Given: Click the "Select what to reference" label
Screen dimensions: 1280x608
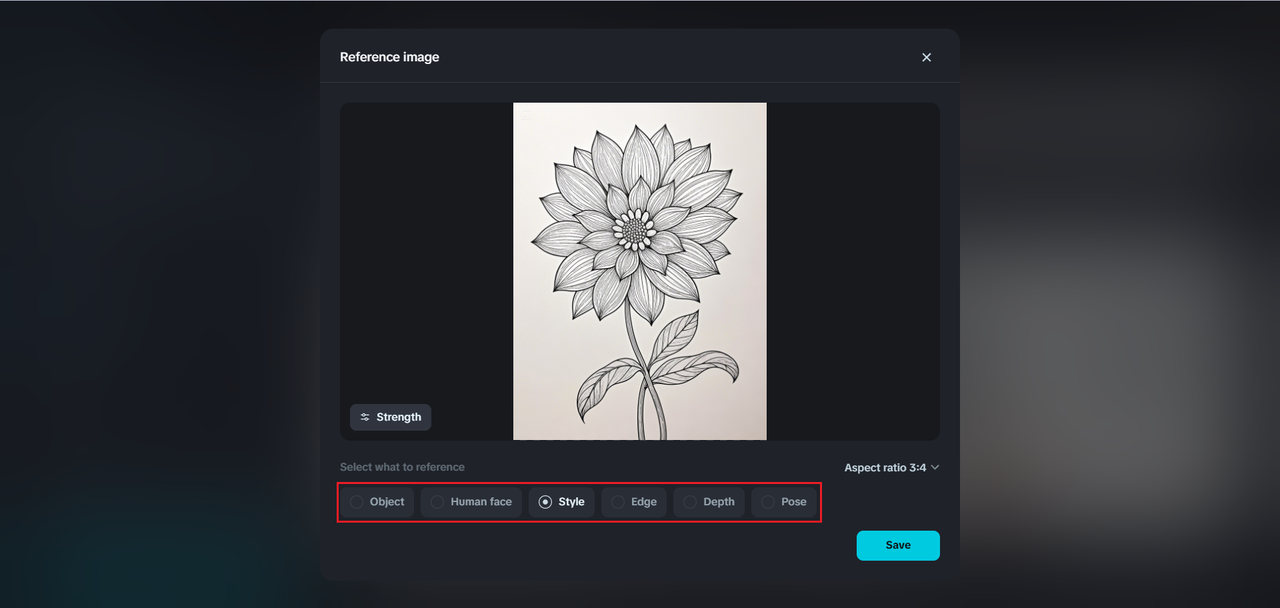Looking at the screenshot, I should tap(402, 467).
